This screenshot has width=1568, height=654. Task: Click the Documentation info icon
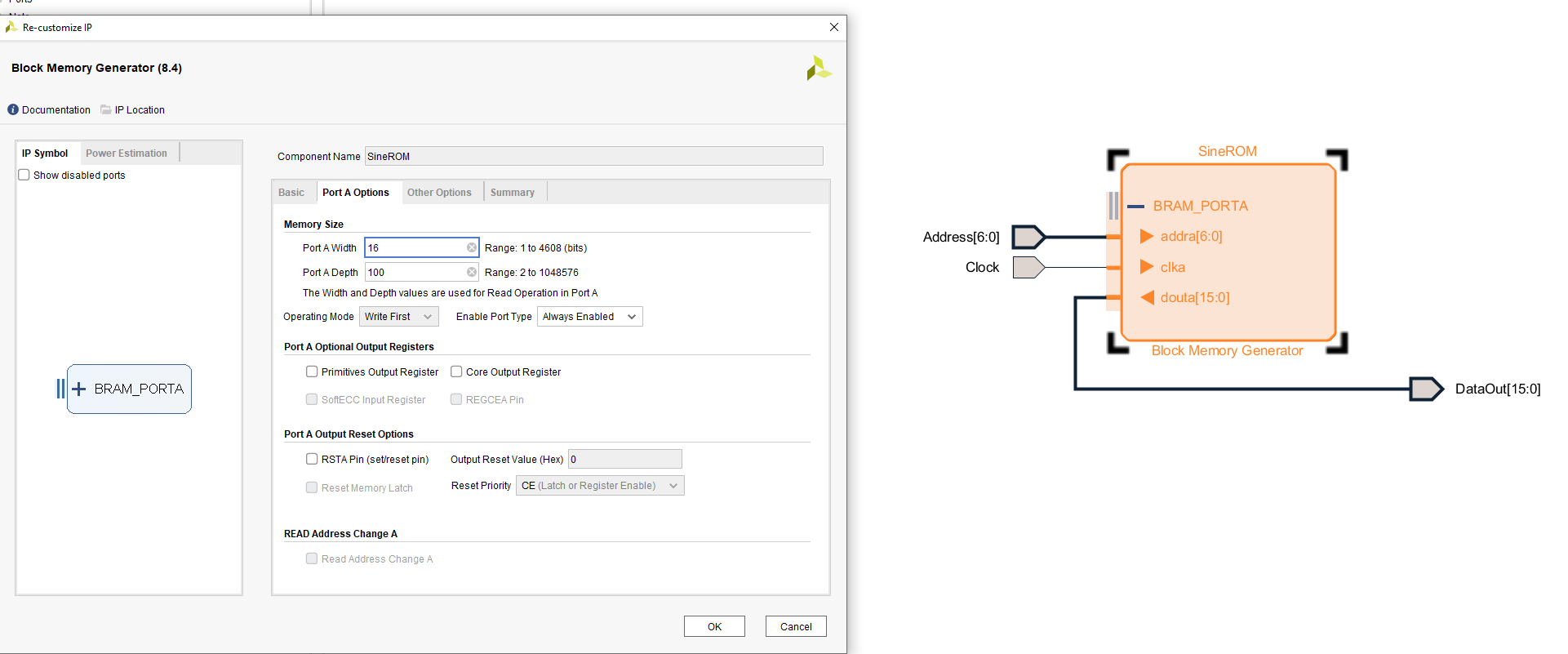pyautogui.click(x=13, y=109)
